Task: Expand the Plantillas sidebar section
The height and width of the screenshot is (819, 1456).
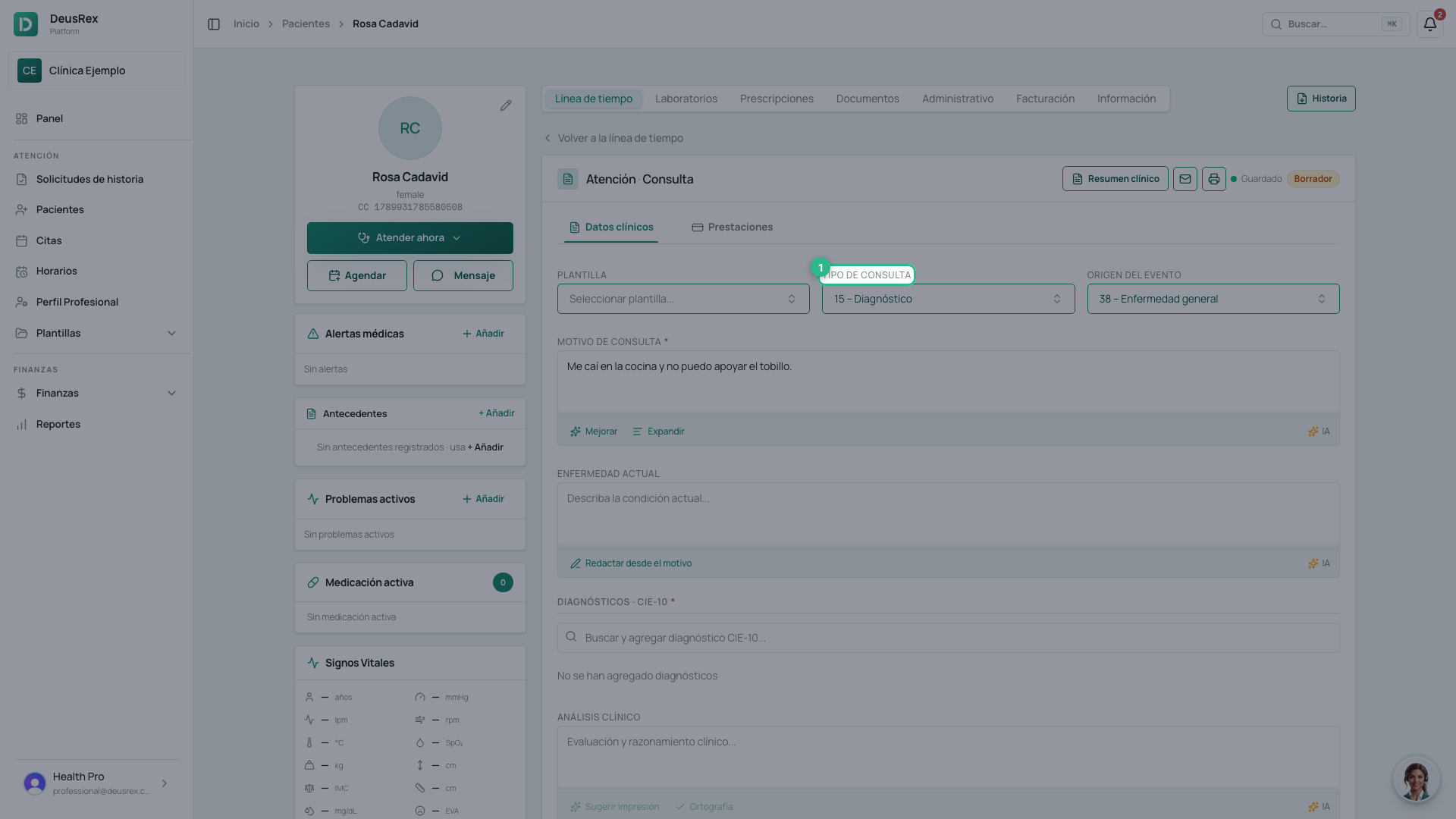Action: pyautogui.click(x=96, y=333)
